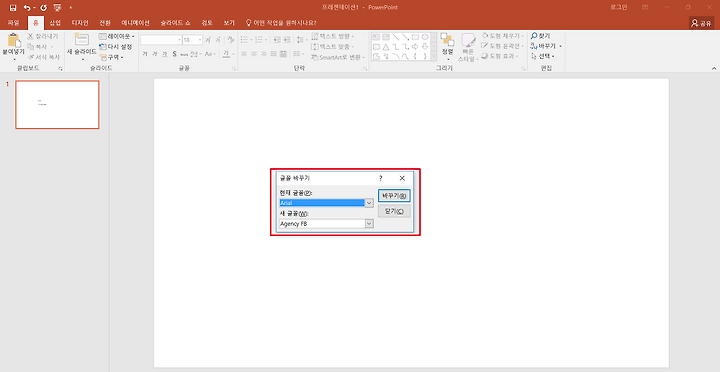The width and height of the screenshot is (720, 372).
Task: Select the Rectangle shape in shapes gallery
Action: point(416,37)
